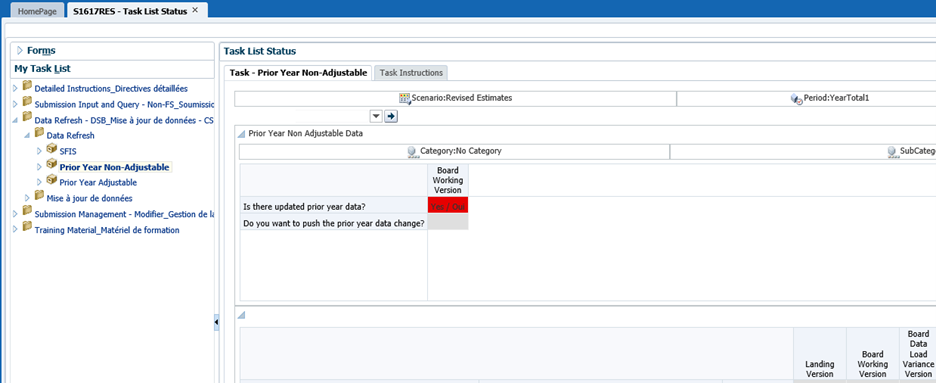Expand Detailed Instructions tree node
The height and width of the screenshot is (383, 936).
(x=16, y=88)
